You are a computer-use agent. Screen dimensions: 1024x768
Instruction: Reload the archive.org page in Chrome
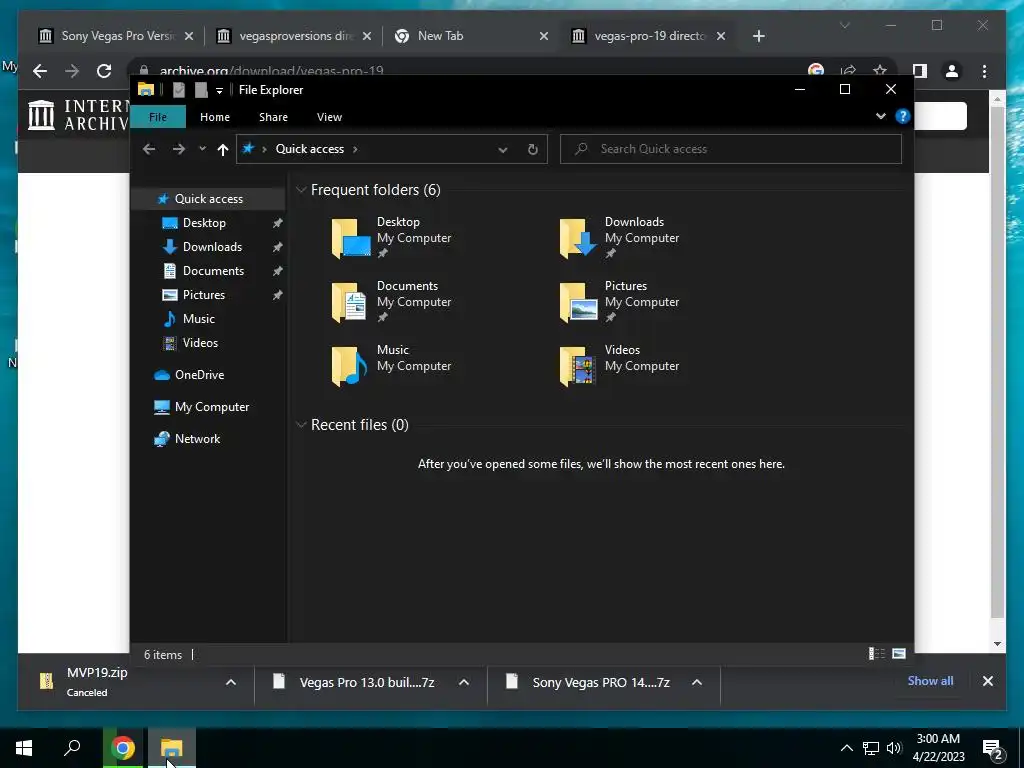(104, 71)
